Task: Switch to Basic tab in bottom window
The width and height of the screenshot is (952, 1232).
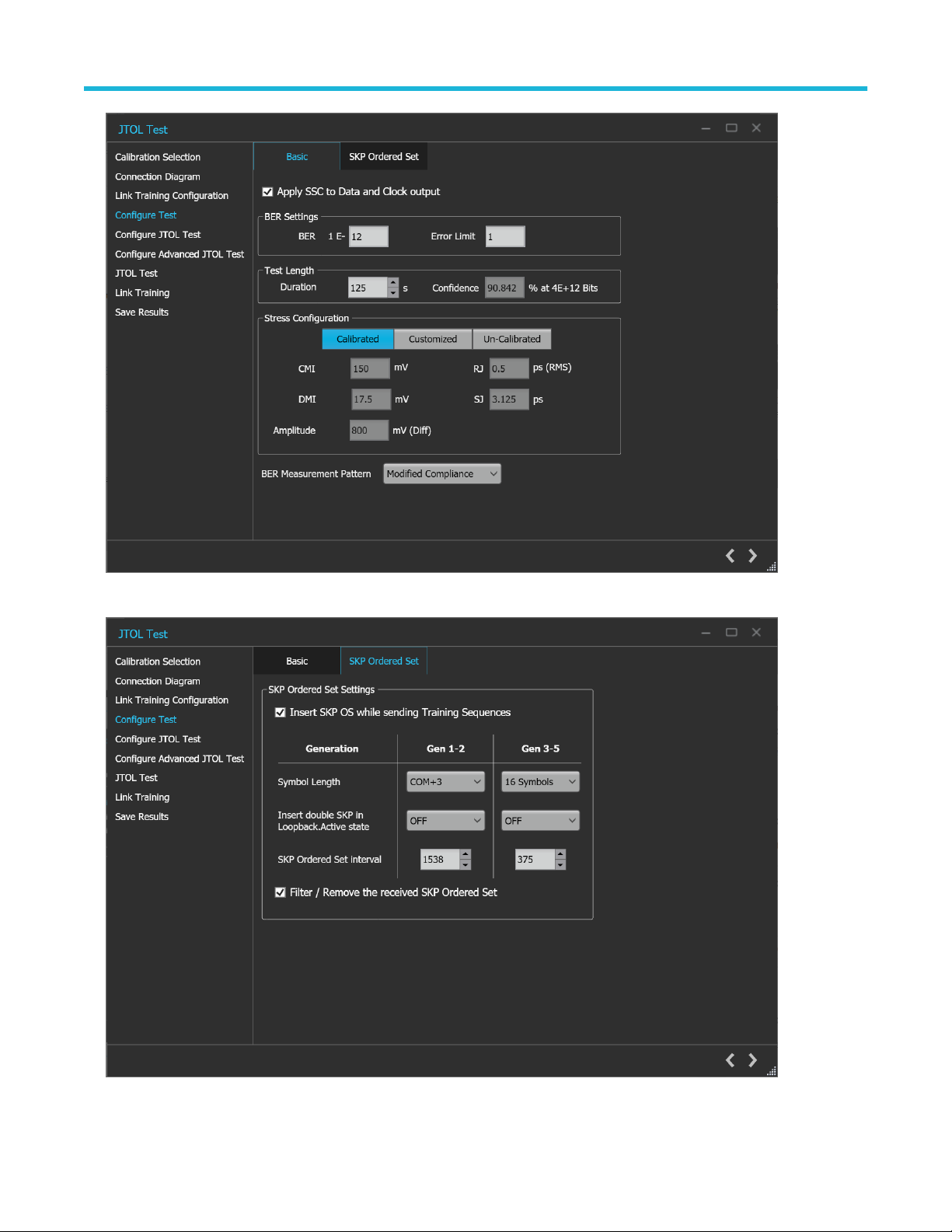Action: click(x=297, y=661)
